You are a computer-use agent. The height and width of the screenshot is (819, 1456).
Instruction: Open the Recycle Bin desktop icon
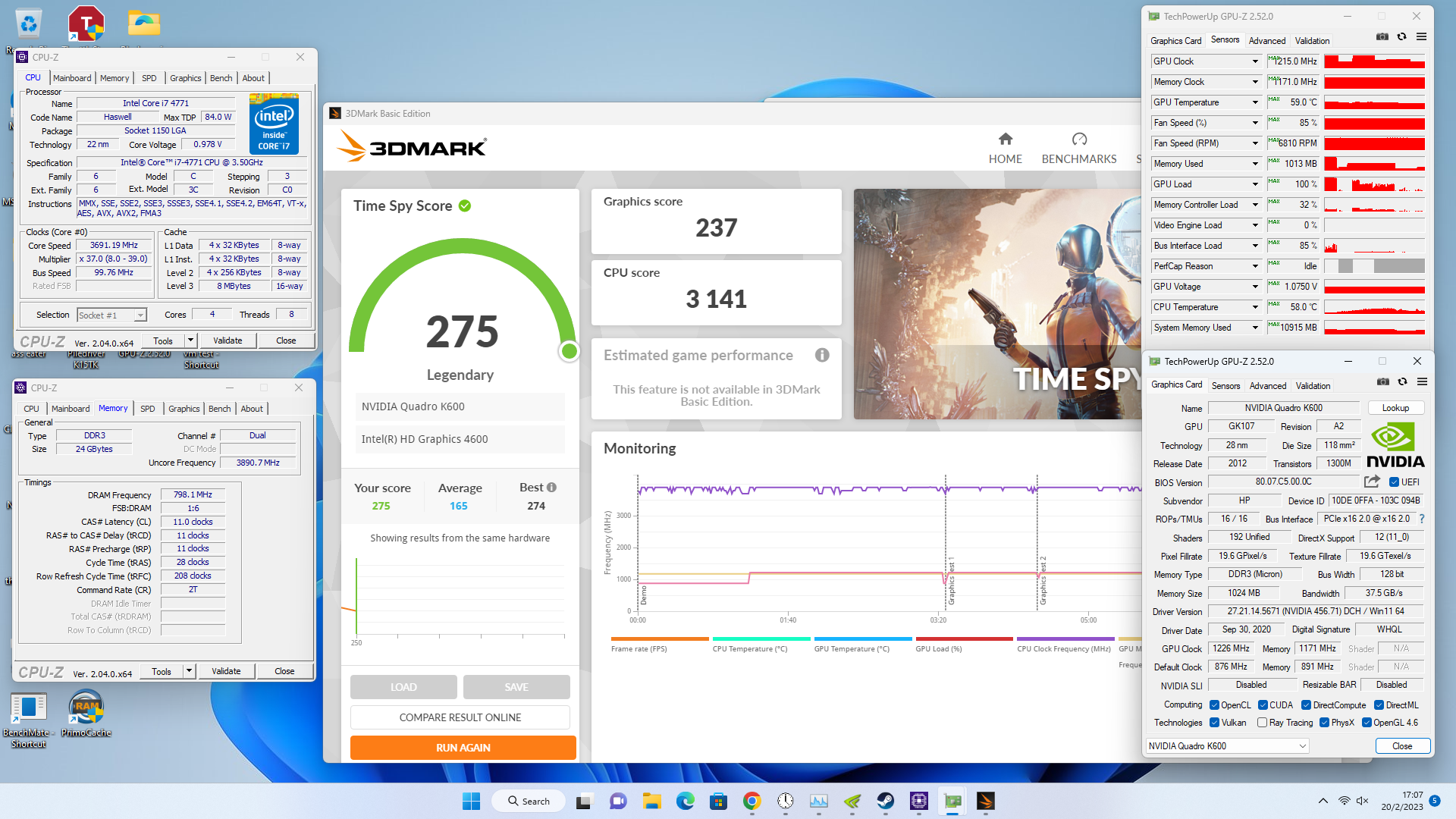click(28, 24)
